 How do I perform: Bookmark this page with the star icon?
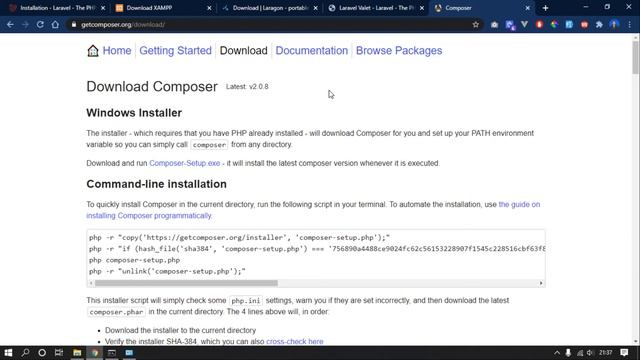[x=476, y=24]
